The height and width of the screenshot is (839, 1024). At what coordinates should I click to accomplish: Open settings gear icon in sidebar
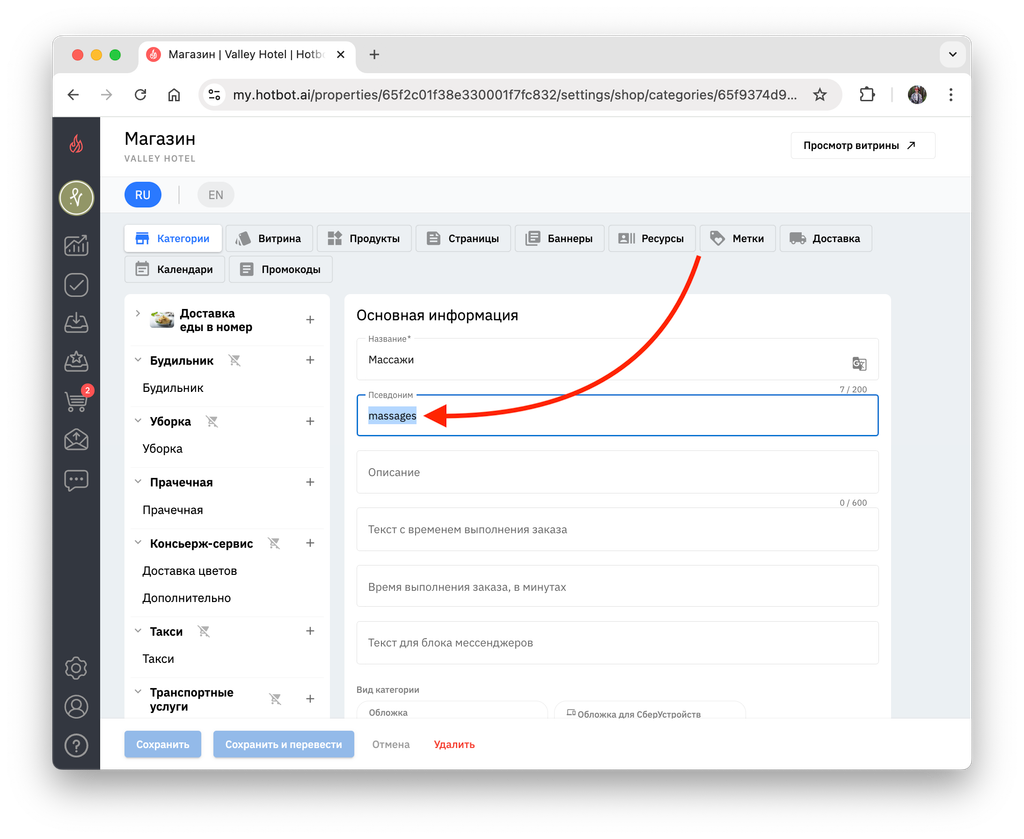coord(76,668)
